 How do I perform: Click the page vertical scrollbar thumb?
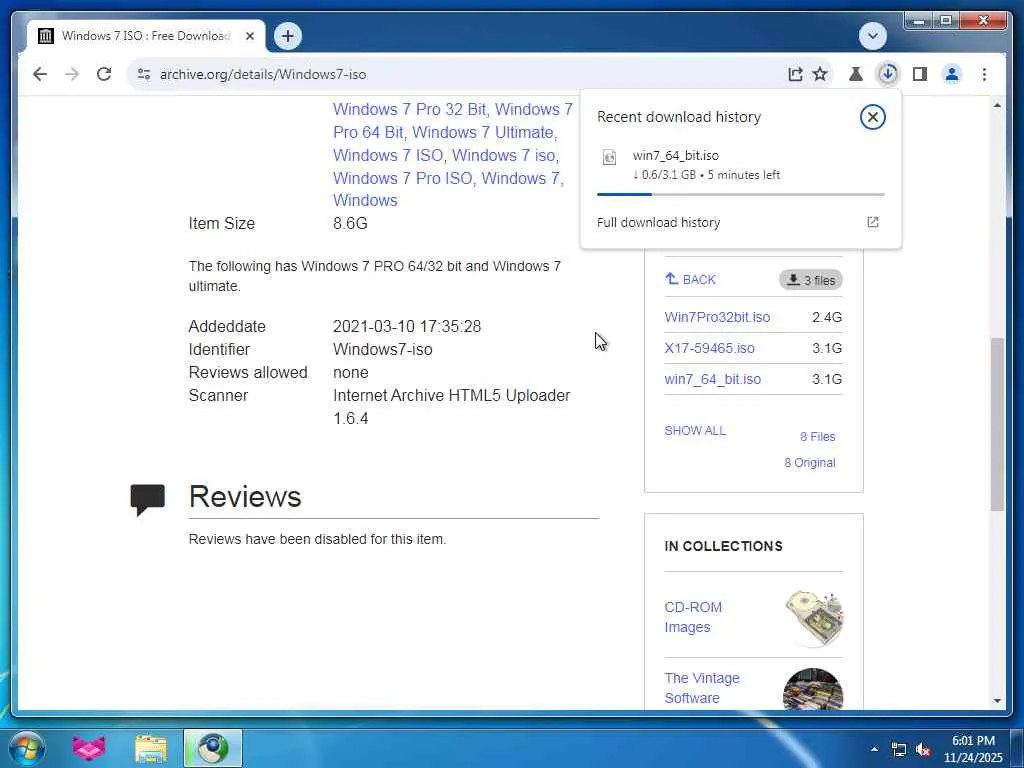point(997,424)
